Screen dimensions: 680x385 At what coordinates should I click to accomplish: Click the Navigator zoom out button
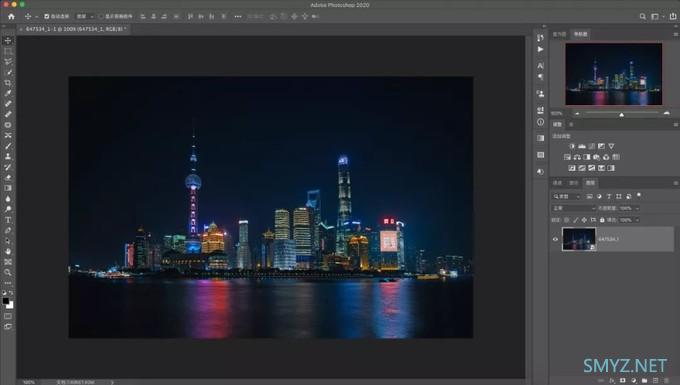pos(577,114)
